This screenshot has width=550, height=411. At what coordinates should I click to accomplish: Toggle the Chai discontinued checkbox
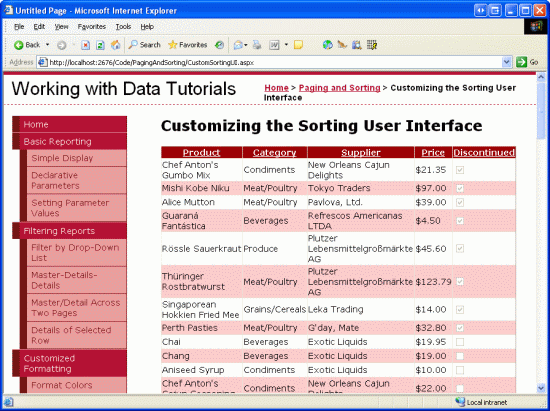(x=460, y=342)
